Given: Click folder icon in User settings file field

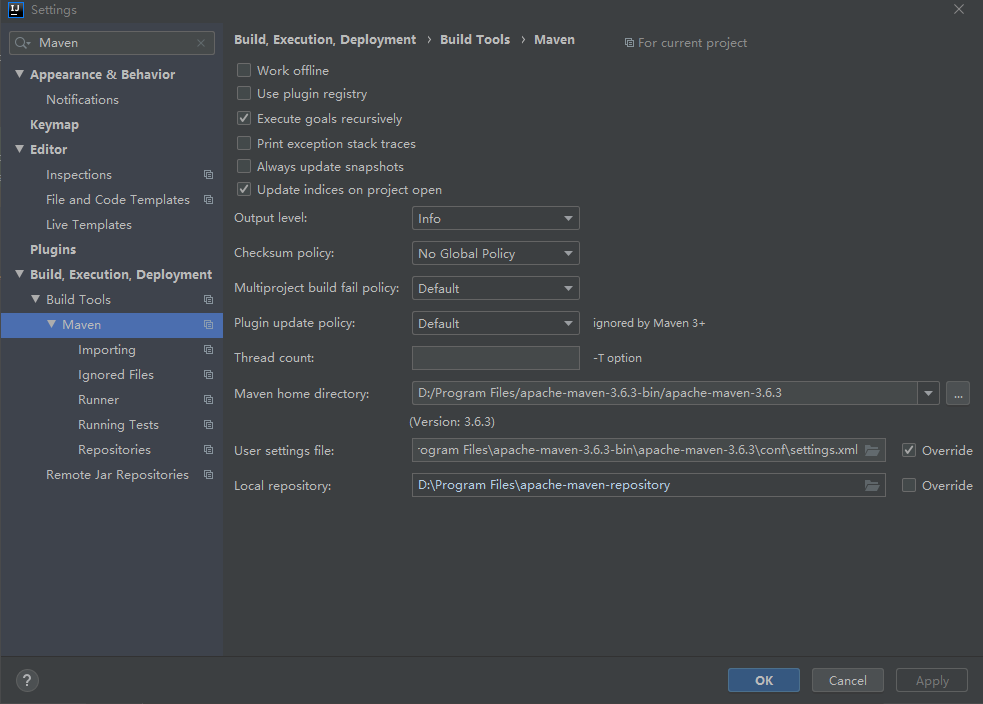Looking at the screenshot, I should coord(872,450).
